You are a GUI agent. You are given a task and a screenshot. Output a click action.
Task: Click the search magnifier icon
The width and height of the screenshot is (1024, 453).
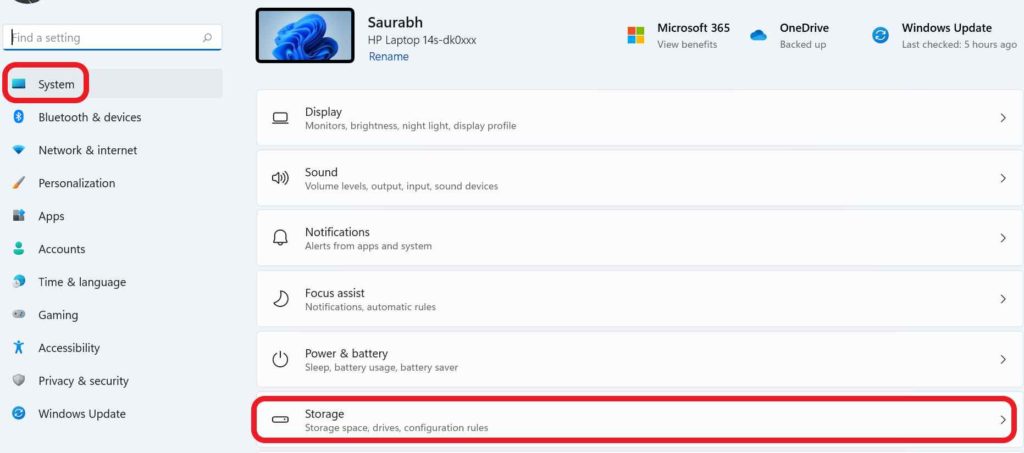click(x=207, y=38)
